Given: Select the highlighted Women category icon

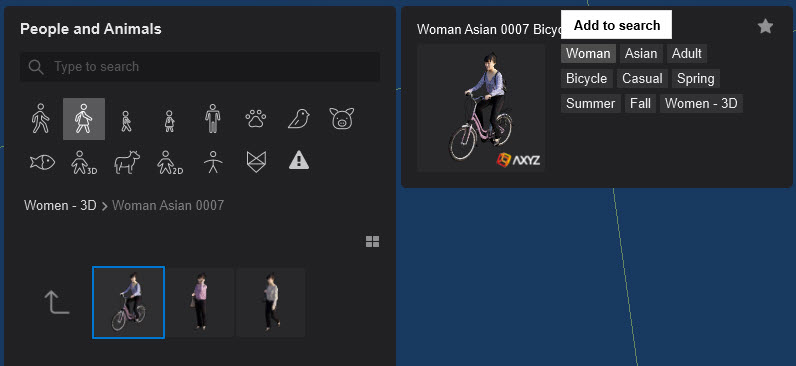Looking at the screenshot, I should (x=84, y=119).
